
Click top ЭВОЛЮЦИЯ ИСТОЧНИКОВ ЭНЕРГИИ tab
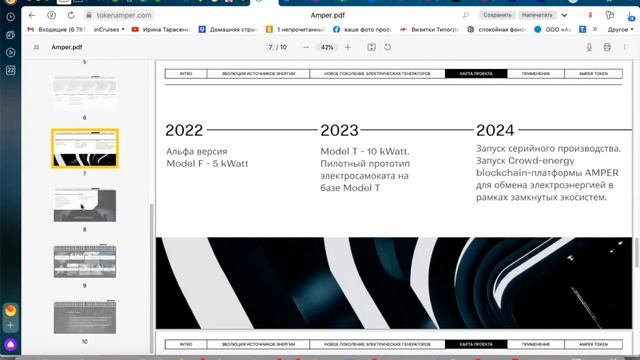click(258, 74)
